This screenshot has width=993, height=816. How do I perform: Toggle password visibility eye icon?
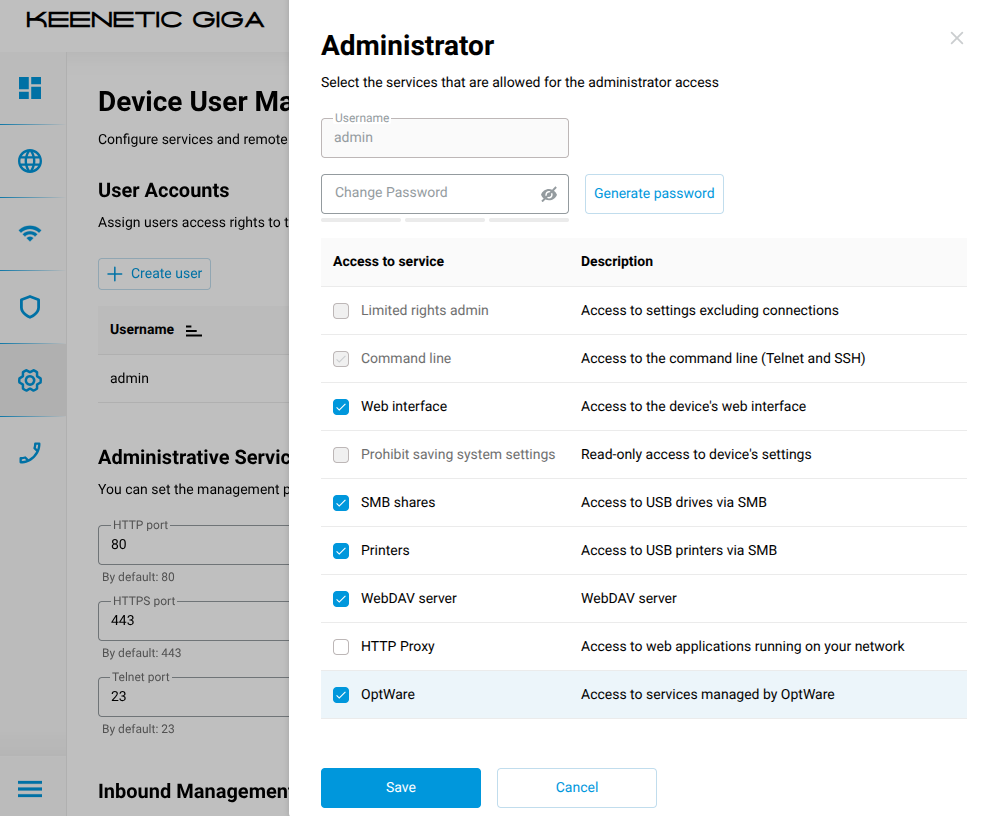548,194
